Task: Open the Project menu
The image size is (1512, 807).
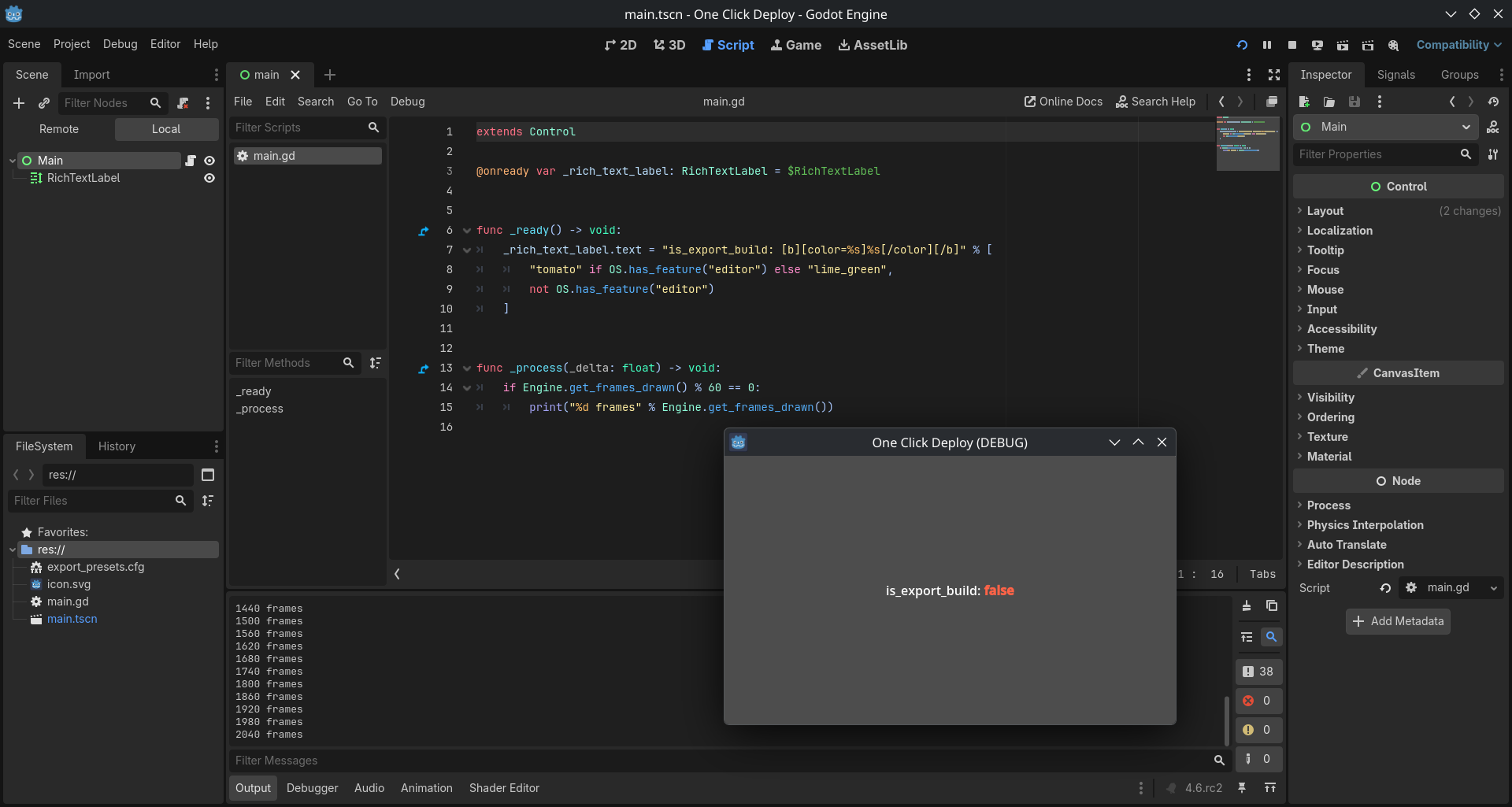Action: coord(72,44)
